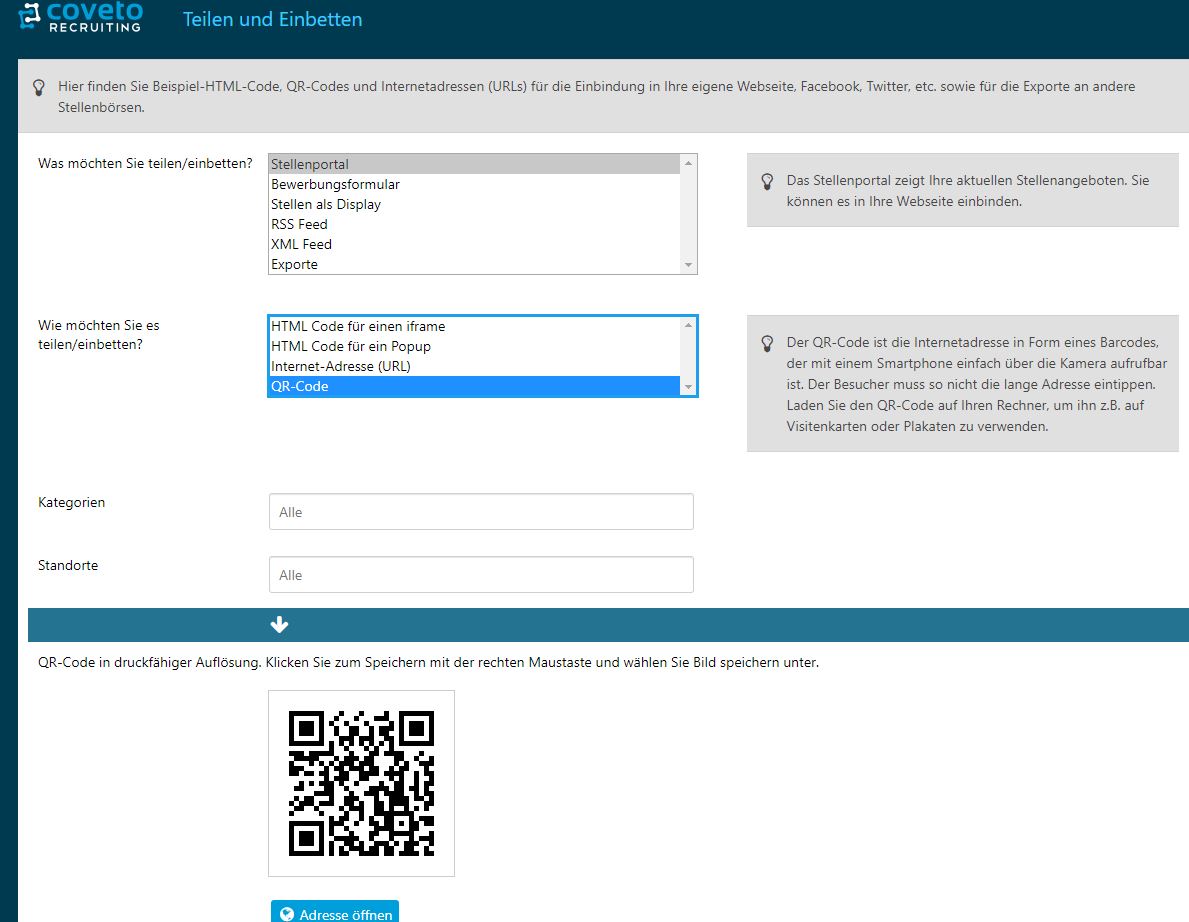Select the XML Feed option
This screenshot has height=922, width=1189.
[475, 244]
